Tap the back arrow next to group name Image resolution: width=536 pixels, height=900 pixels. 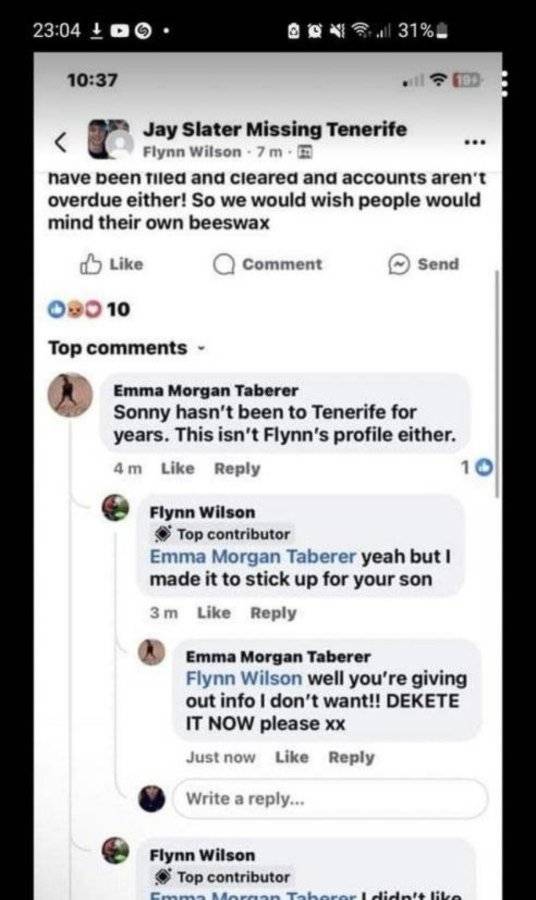[60, 141]
